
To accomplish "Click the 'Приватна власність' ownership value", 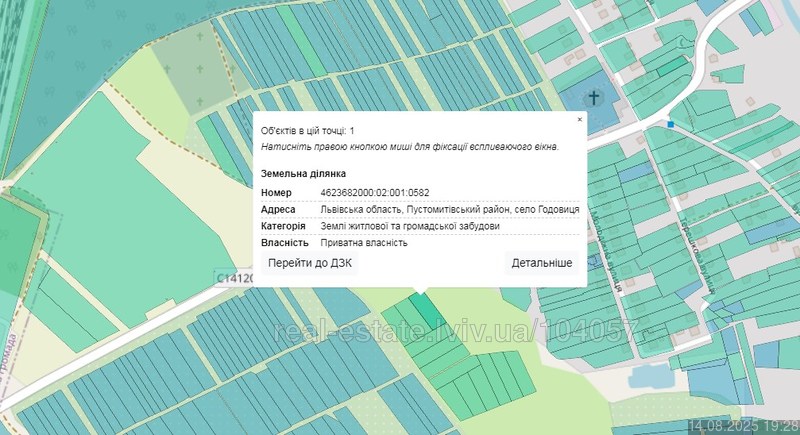I will coord(364,243).
